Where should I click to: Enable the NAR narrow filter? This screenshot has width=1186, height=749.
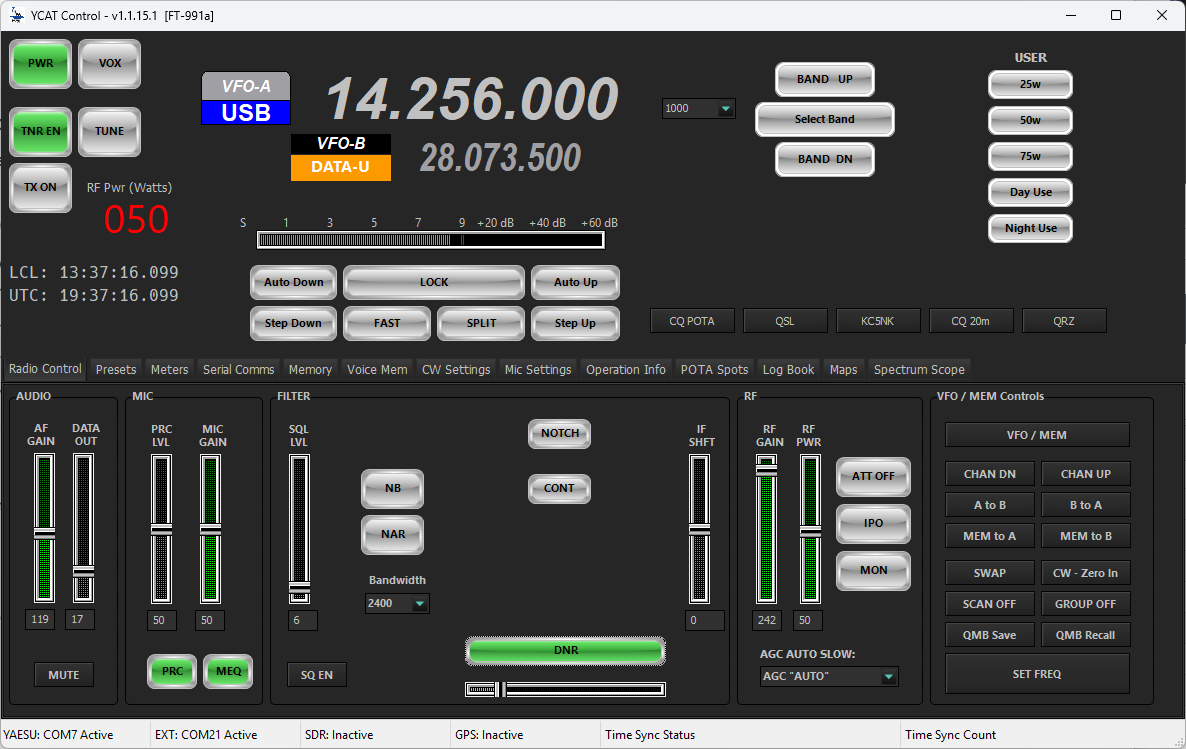[x=392, y=535]
